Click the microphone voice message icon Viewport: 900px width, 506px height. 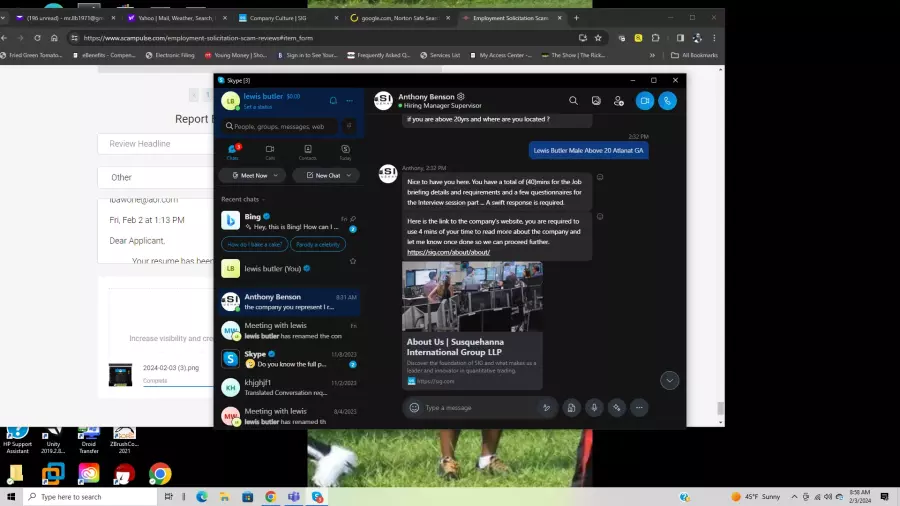point(594,407)
